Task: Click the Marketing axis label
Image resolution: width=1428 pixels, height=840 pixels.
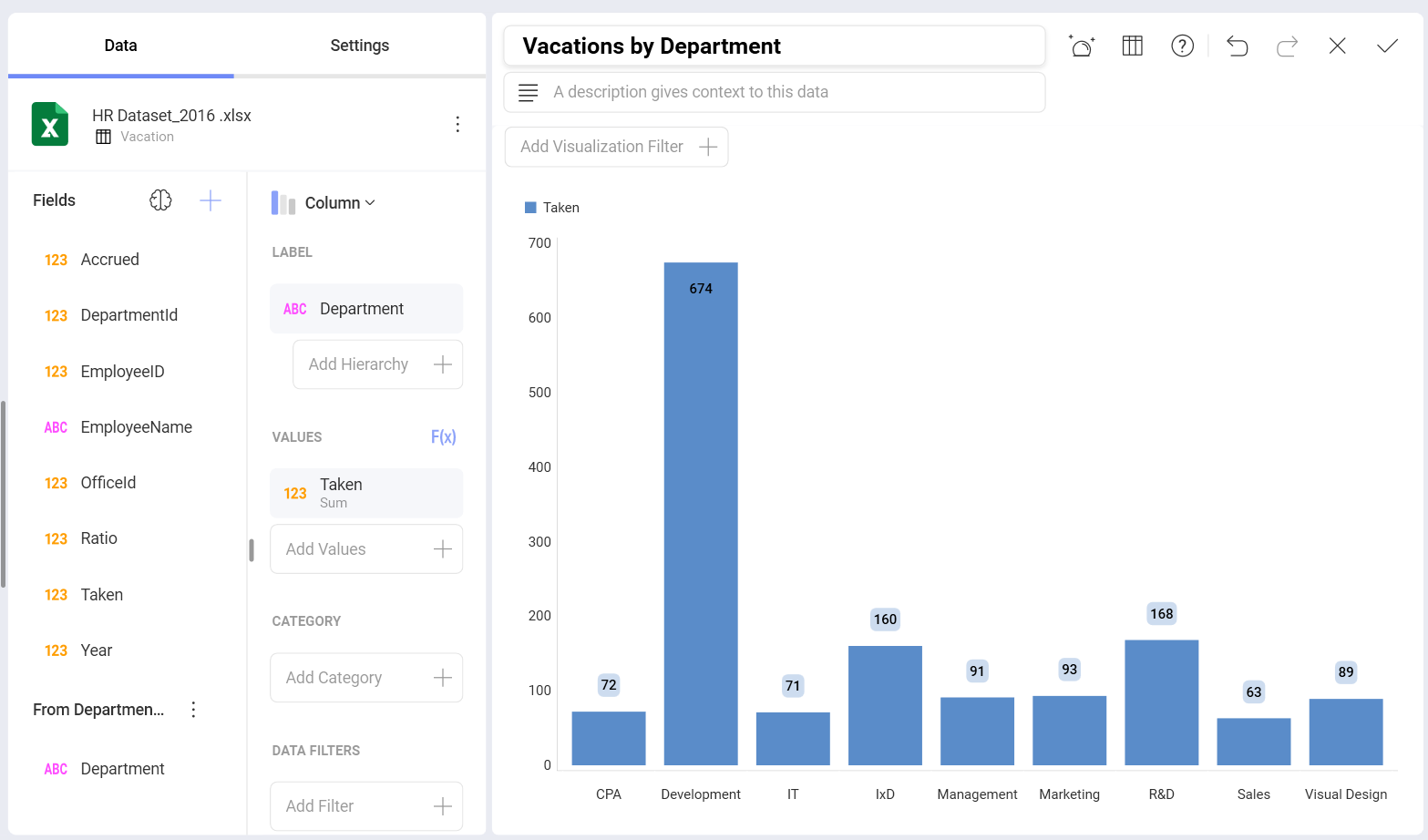Action: click(x=1070, y=794)
